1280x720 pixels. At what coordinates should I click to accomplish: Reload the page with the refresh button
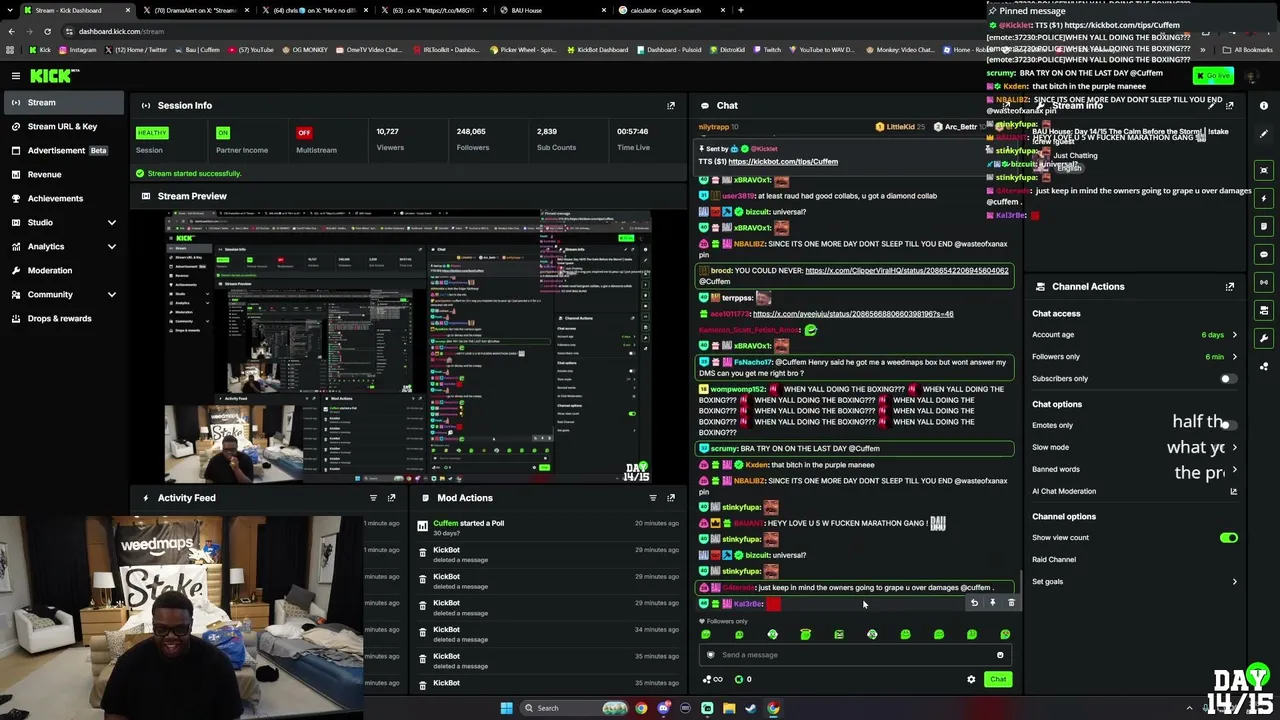coord(47,31)
